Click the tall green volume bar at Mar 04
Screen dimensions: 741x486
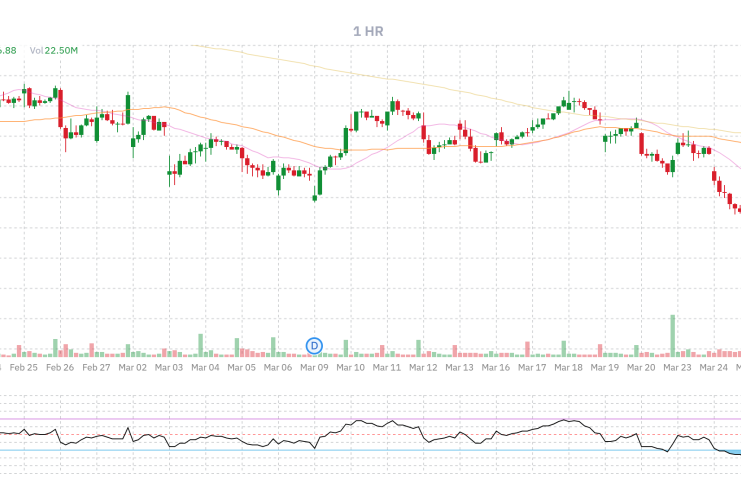point(201,344)
